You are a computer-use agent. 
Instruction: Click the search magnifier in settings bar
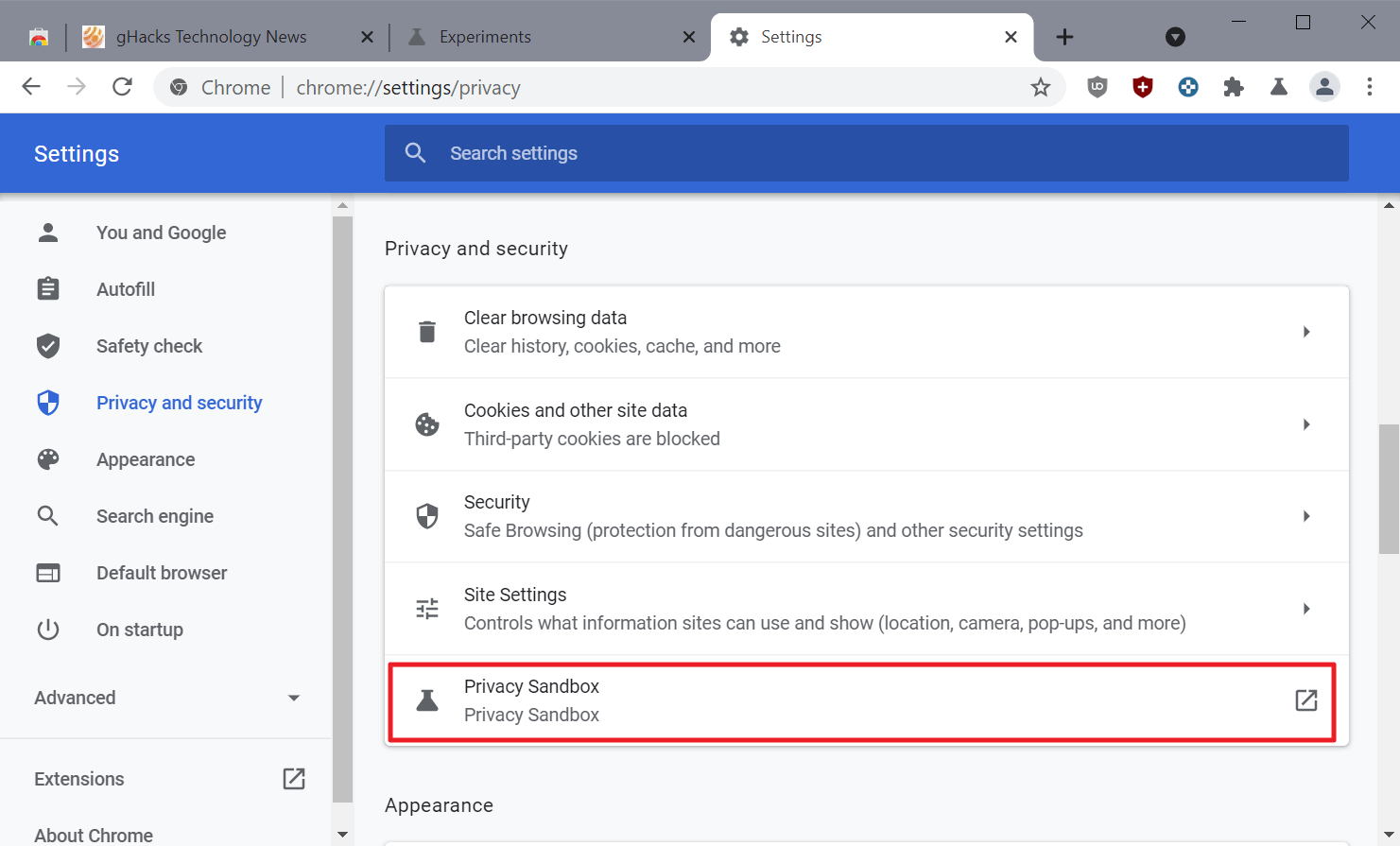[x=415, y=153]
